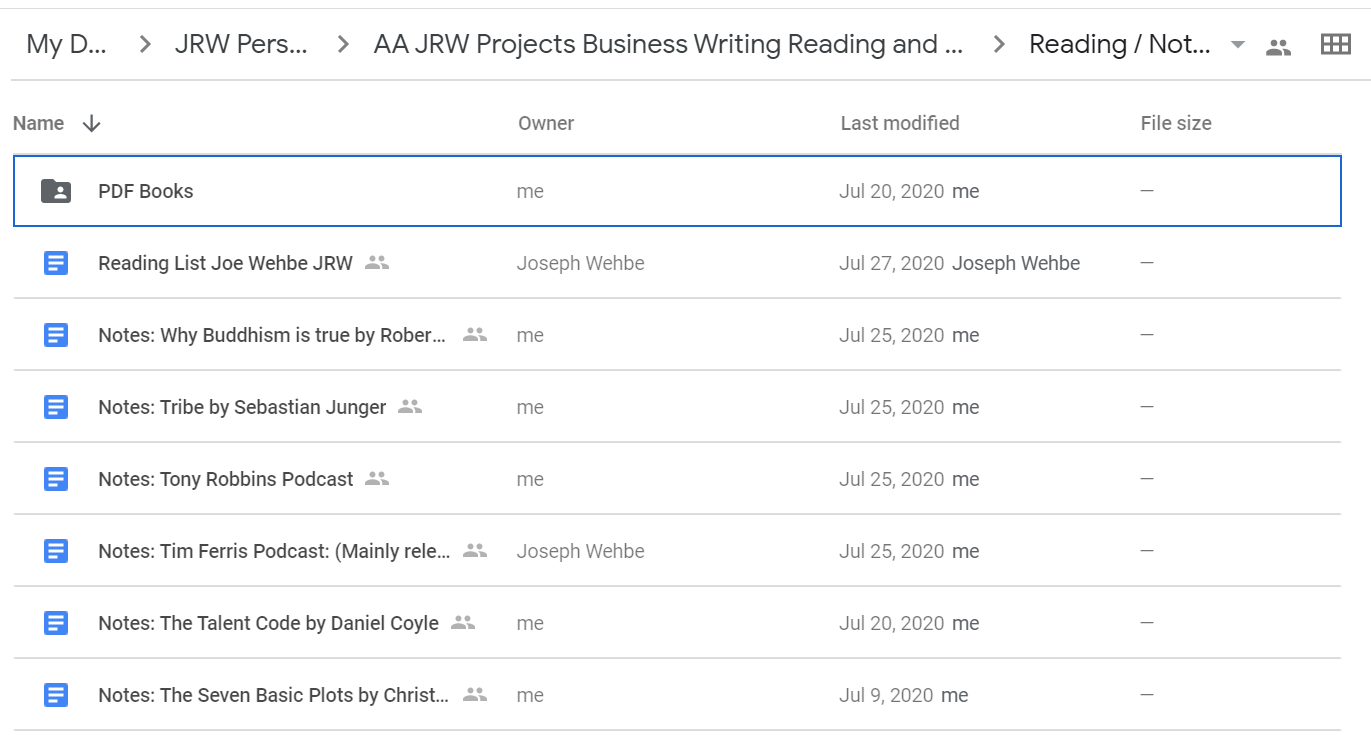This screenshot has width=1371, height=735.
Task: Select Notes: Why Buddhism is true file
Action: click(x=271, y=335)
